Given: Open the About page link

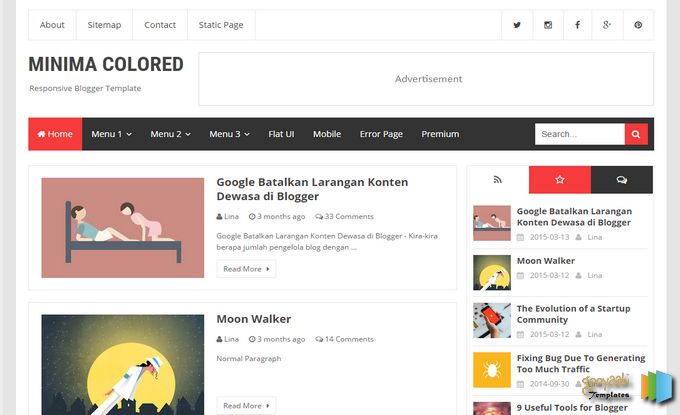Looking at the screenshot, I should tap(52, 25).
